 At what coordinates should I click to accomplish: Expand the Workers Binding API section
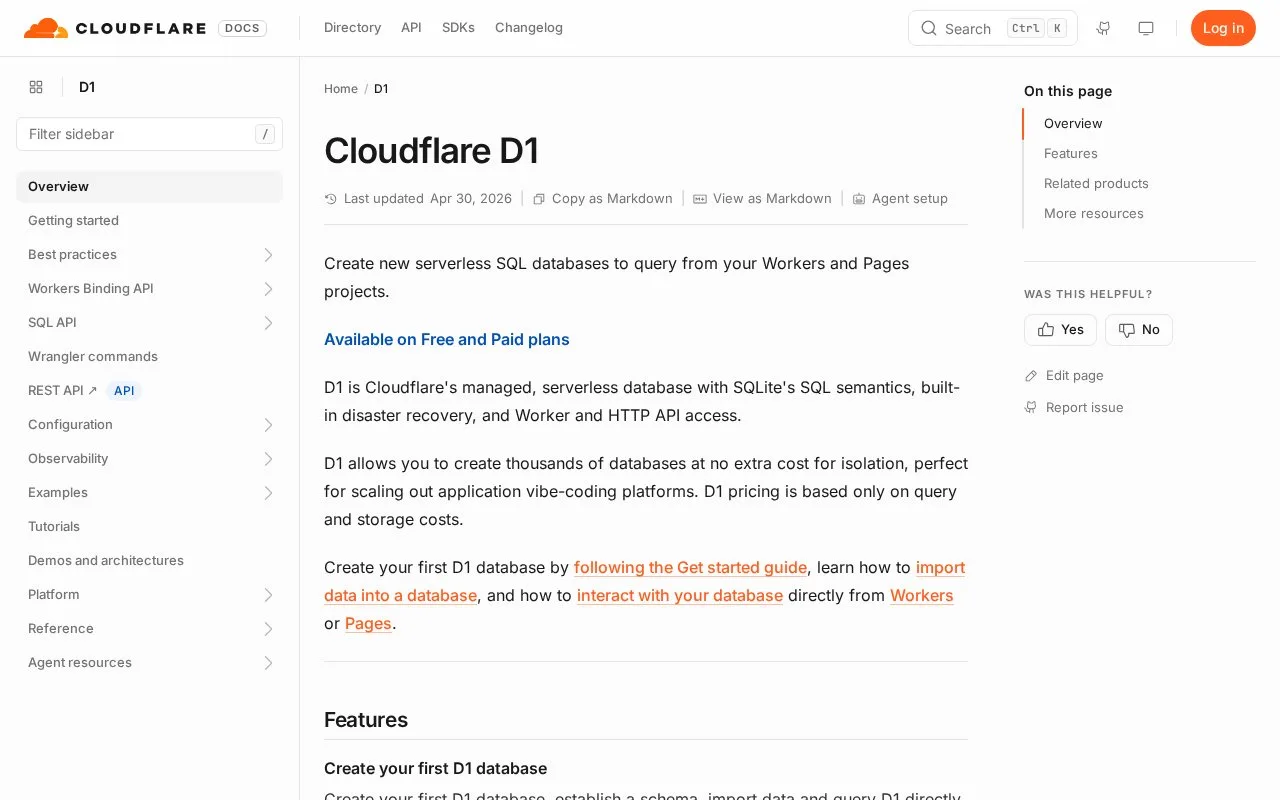pyautogui.click(x=268, y=289)
